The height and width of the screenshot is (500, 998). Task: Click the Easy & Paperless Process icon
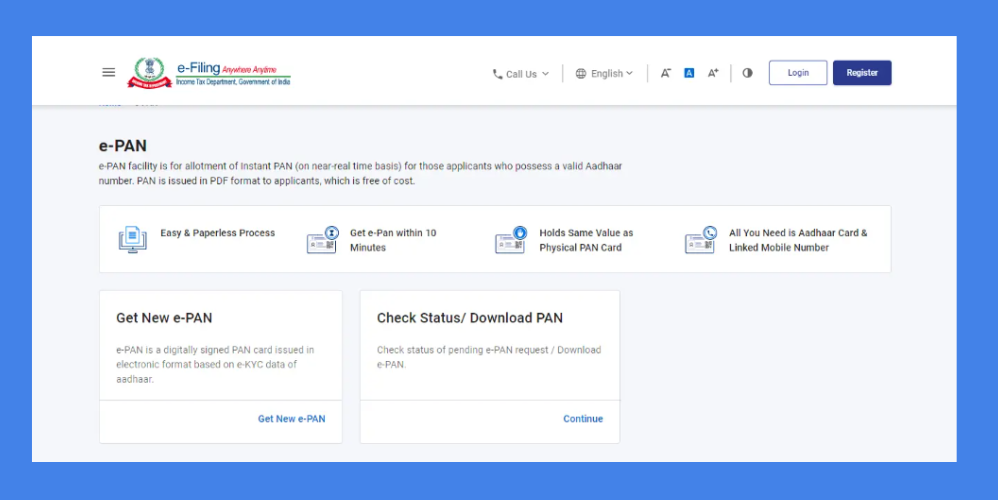point(132,240)
